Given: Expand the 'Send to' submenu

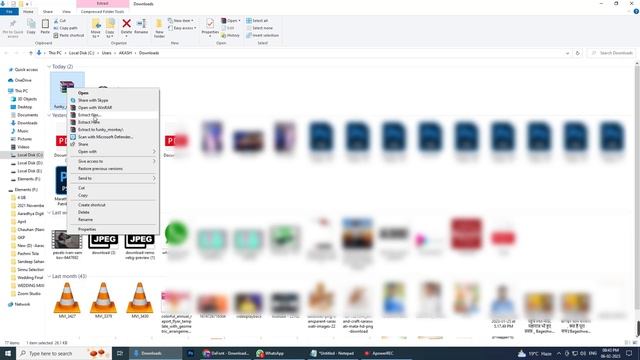Looking at the screenshot, I should (x=113, y=179).
